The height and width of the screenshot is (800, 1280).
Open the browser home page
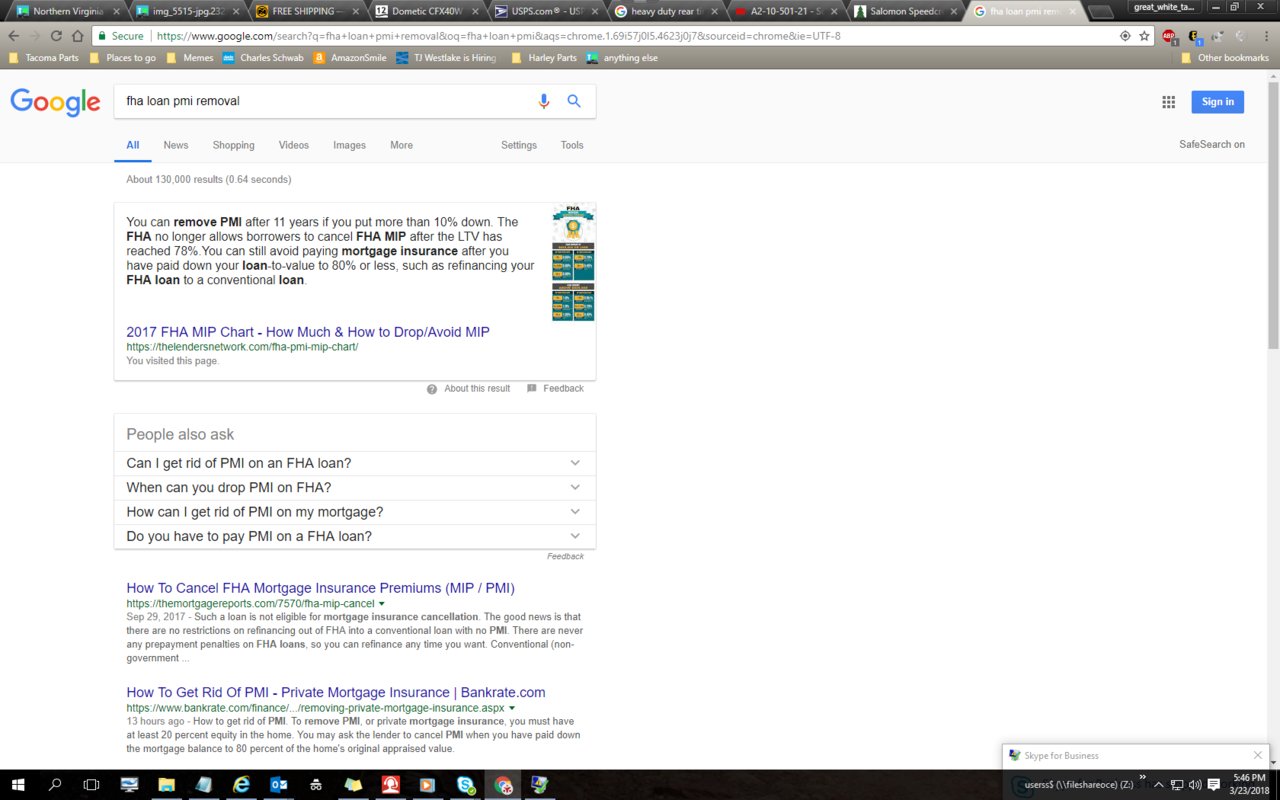tap(77, 36)
